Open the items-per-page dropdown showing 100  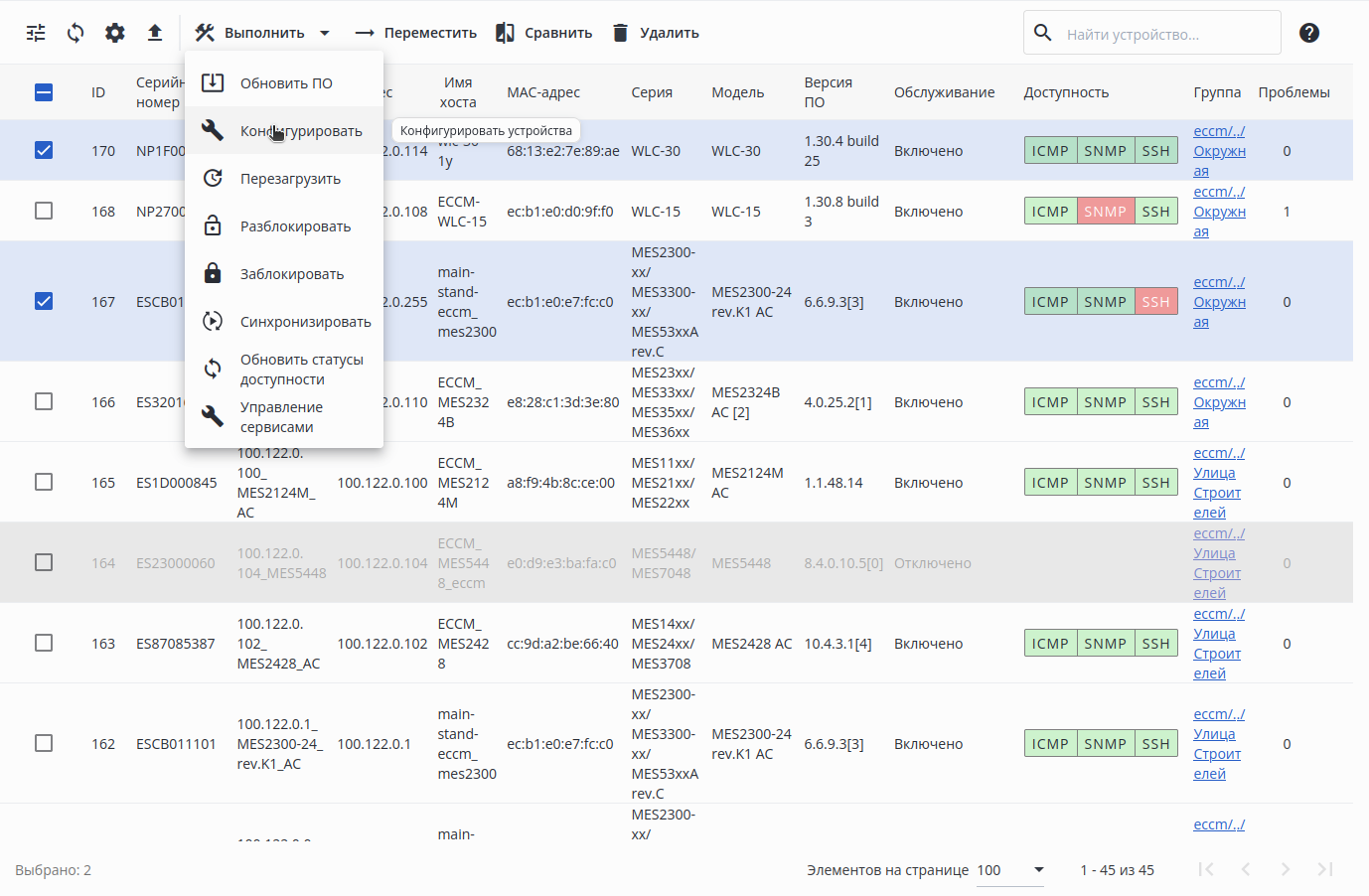tap(1010, 870)
